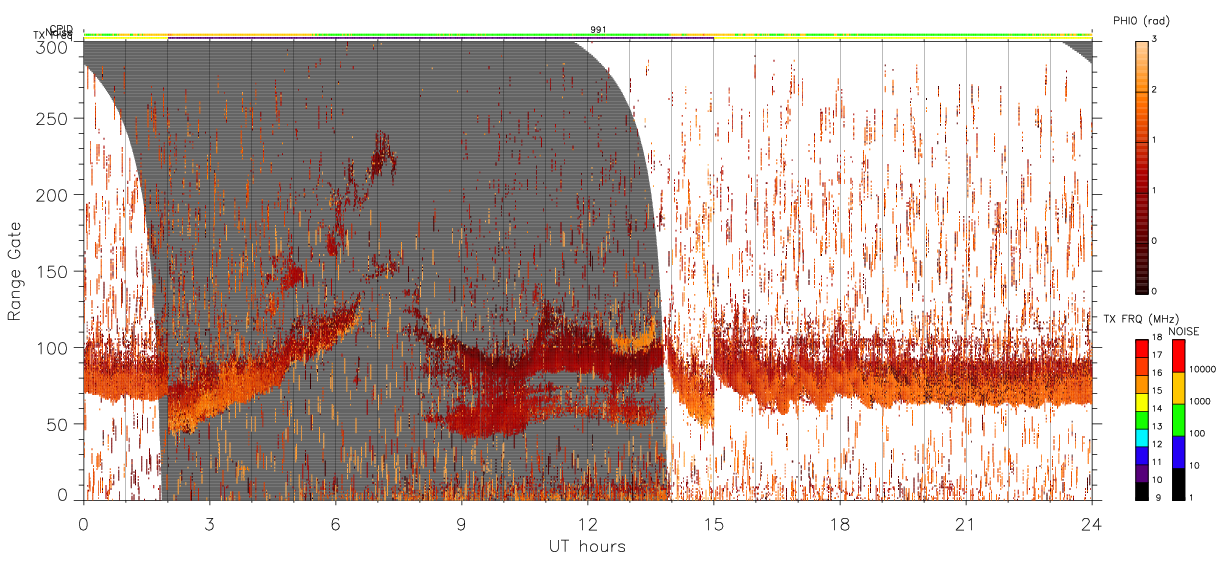Click the pale top segment of PHI0 colorbar
This screenshot has height=567, width=1228.
point(1142,66)
